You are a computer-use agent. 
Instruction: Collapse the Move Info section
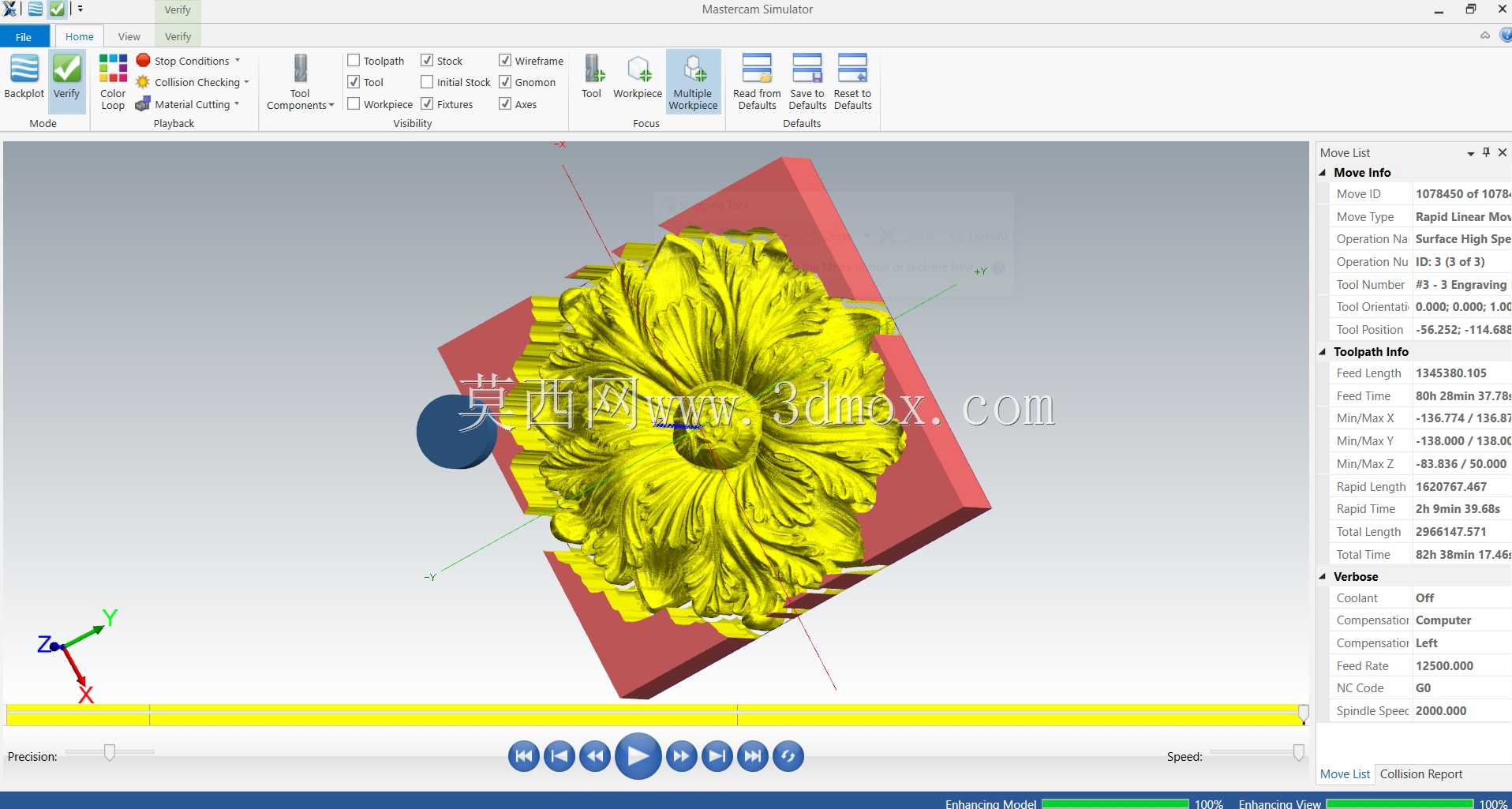pyautogui.click(x=1323, y=172)
